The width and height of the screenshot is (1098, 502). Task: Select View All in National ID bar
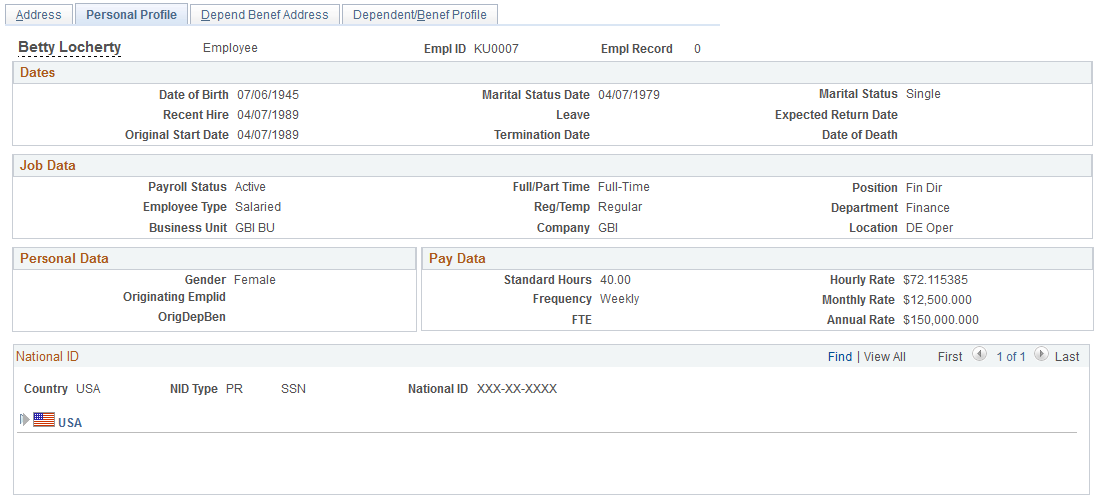pos(884,356)
